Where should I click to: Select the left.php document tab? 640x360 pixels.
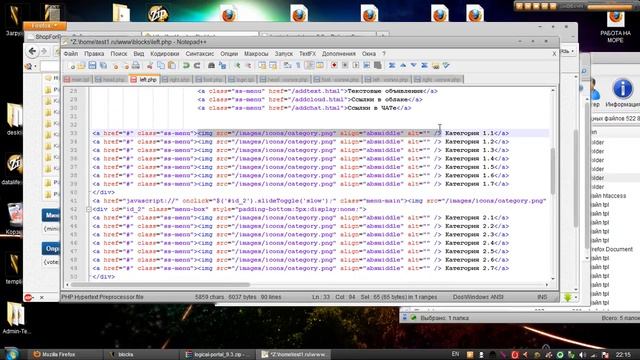coord(144,80)
